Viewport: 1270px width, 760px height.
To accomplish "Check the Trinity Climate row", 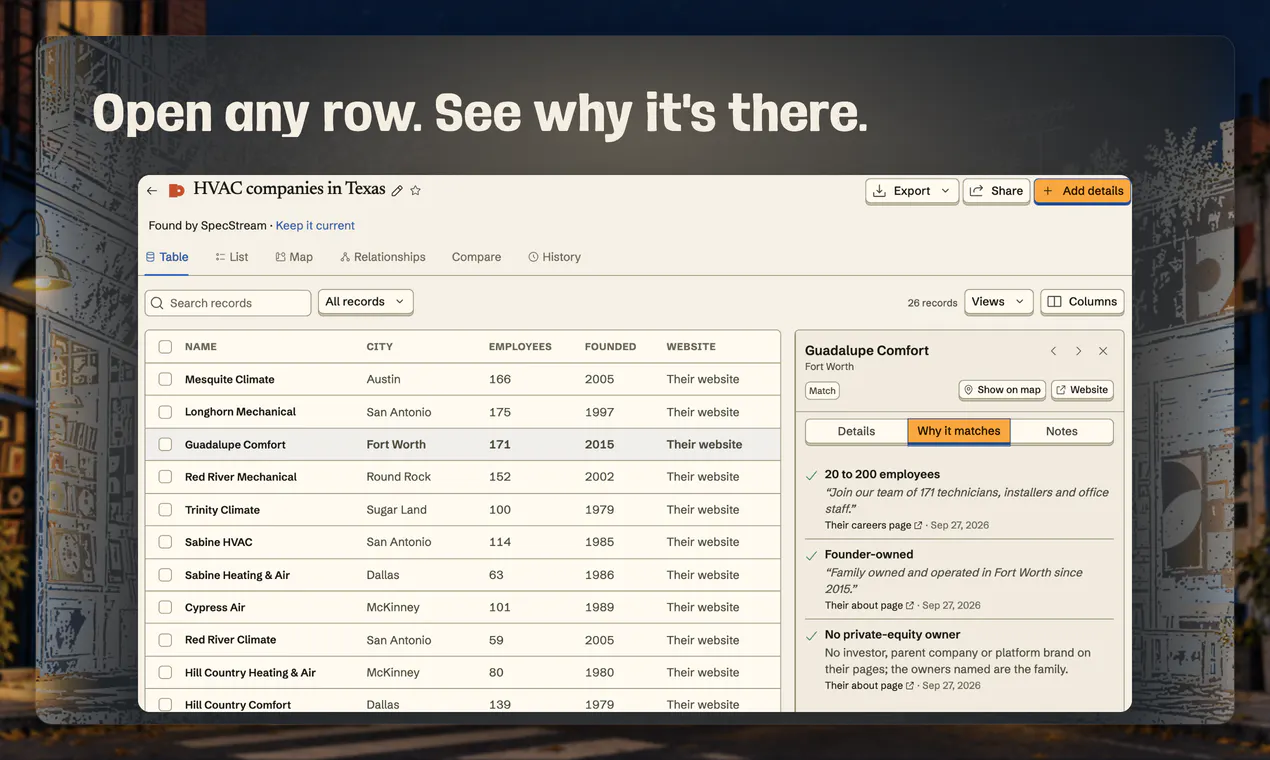I will pos(165,510).
